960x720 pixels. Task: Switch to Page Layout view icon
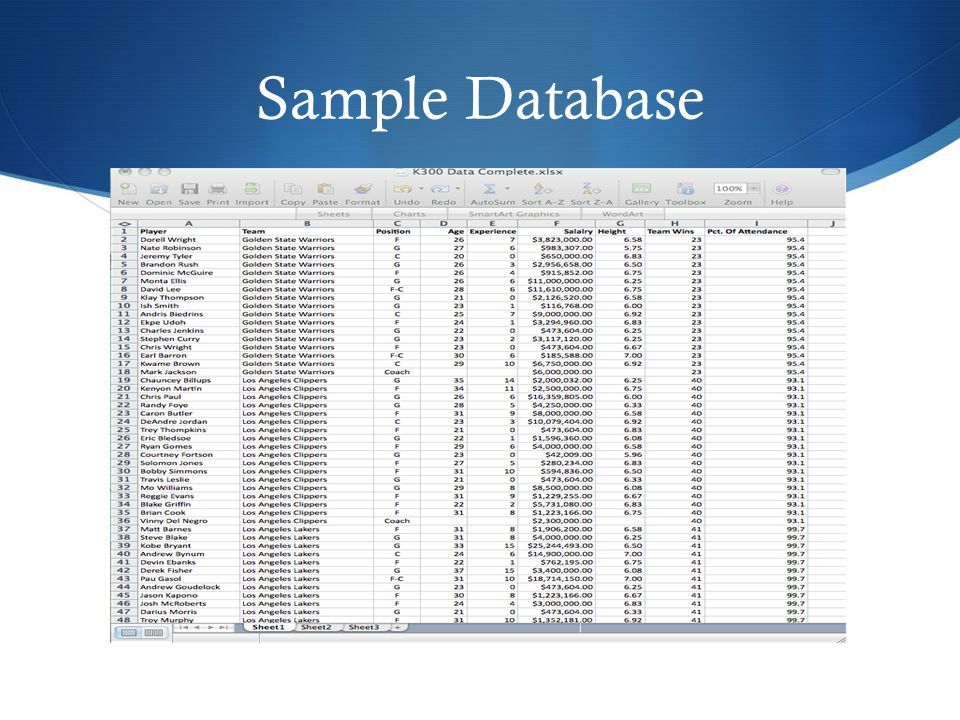pos(154,632)
